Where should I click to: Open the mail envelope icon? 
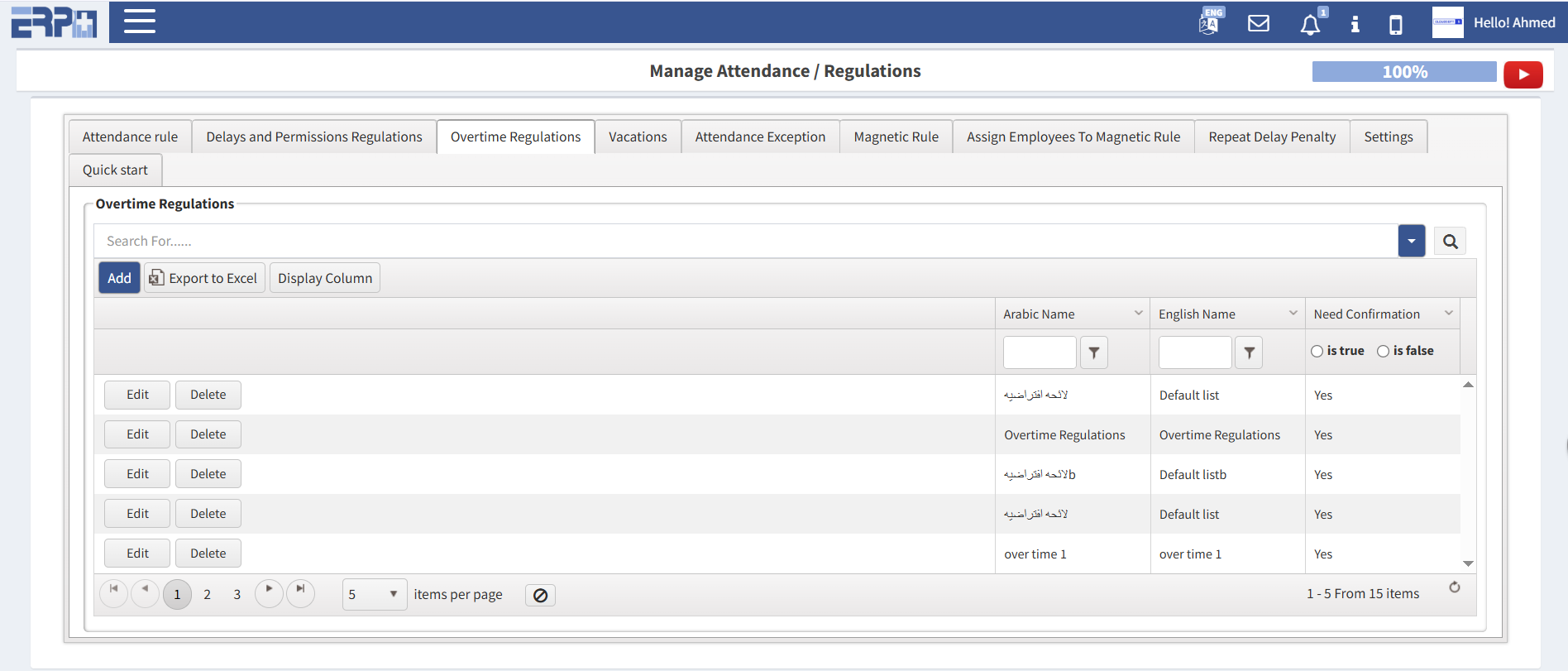[1258, 23]
